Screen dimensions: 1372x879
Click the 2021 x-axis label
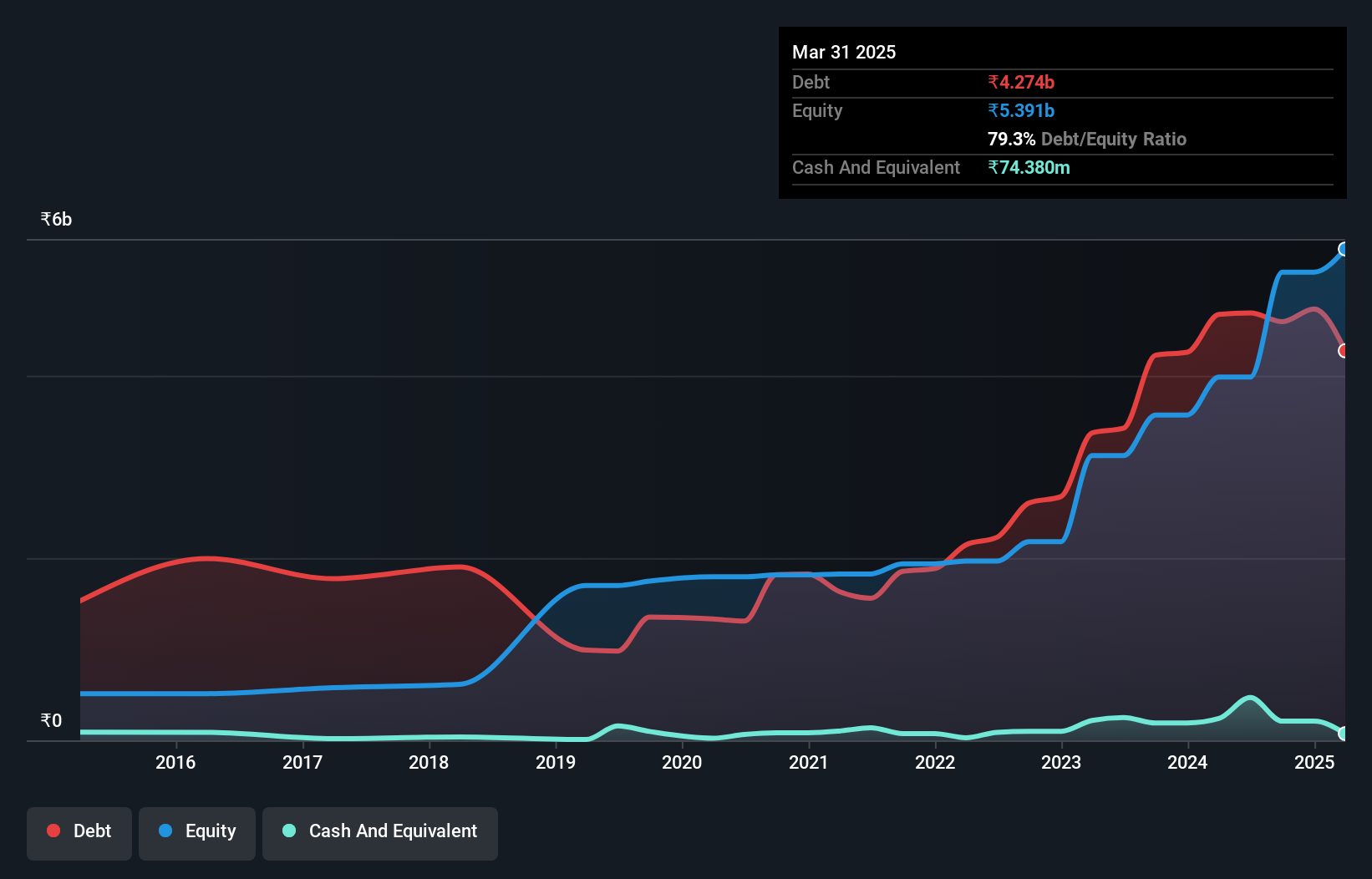coord(809,762)
